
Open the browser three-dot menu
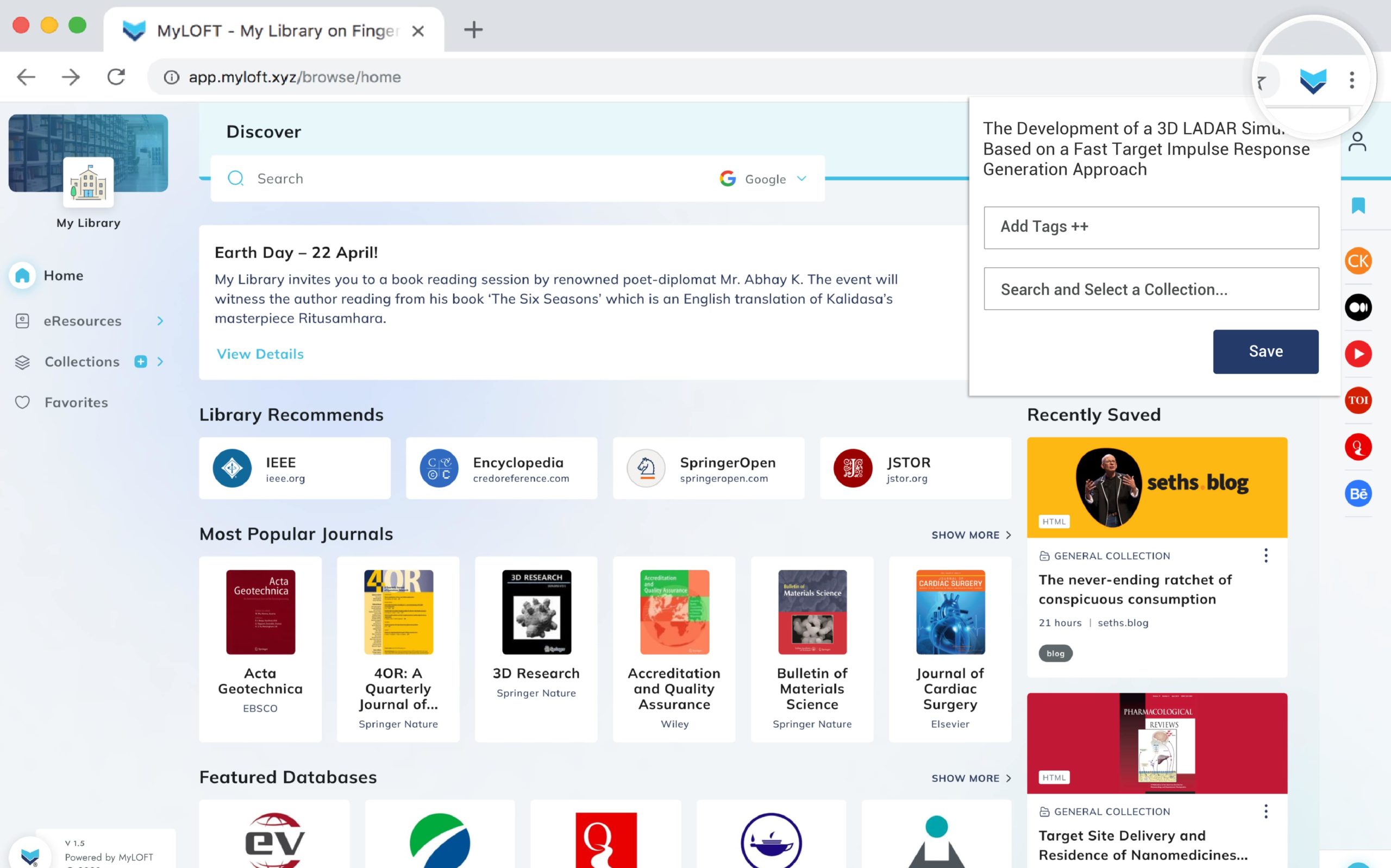tap(1352, 80)
